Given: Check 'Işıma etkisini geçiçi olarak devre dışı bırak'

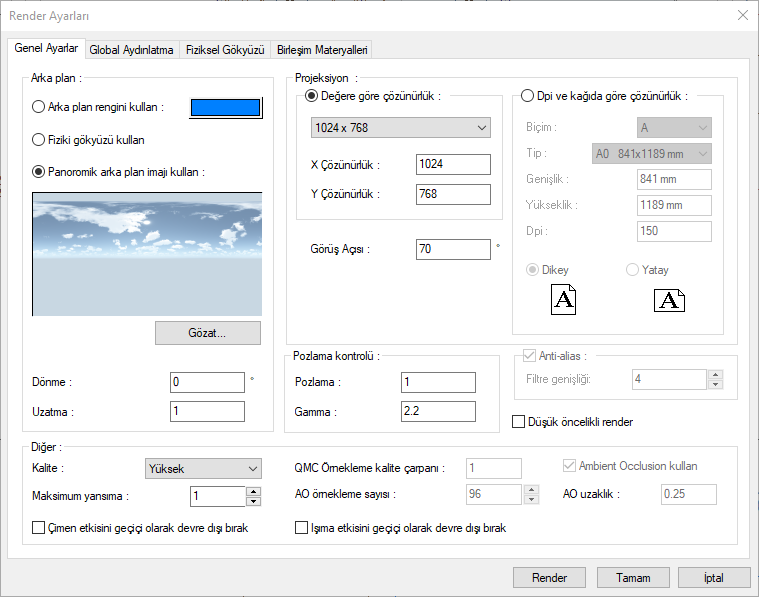Looking at the screenshot, I should pyautogui.click(x=302, y=528).
